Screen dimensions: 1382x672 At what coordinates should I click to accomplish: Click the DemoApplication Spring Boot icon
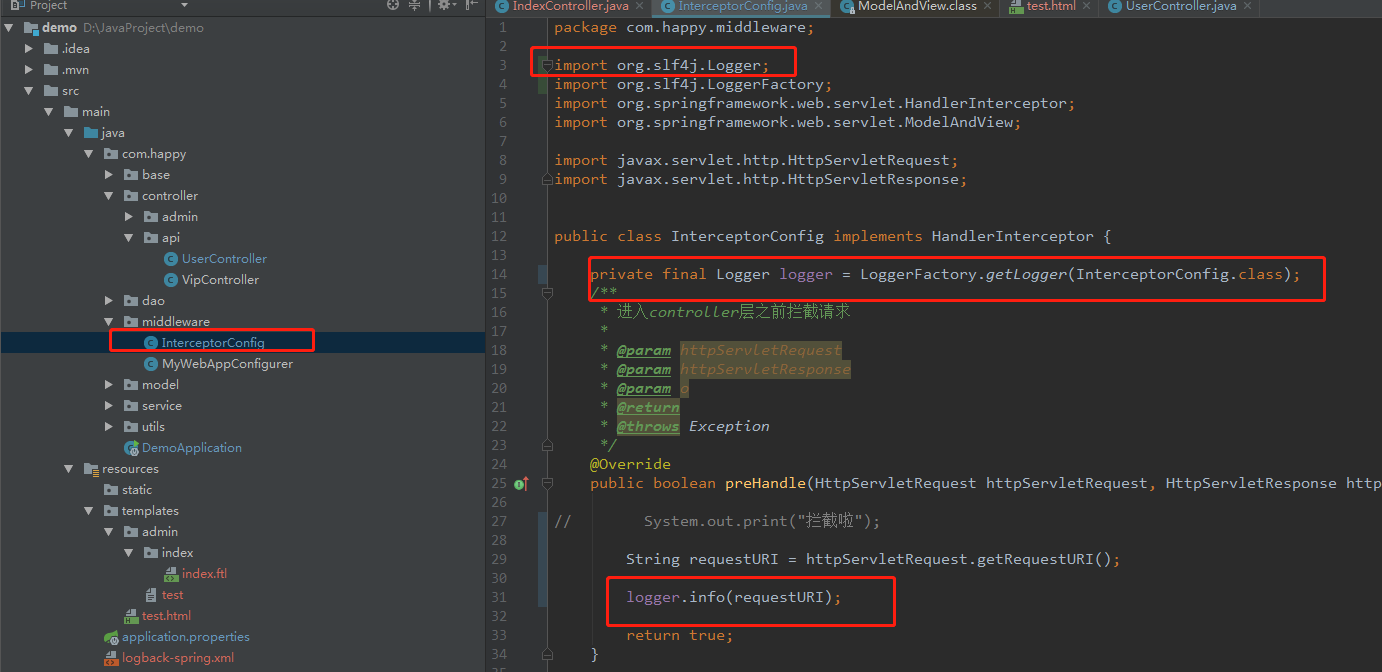[x=131, y=448]
